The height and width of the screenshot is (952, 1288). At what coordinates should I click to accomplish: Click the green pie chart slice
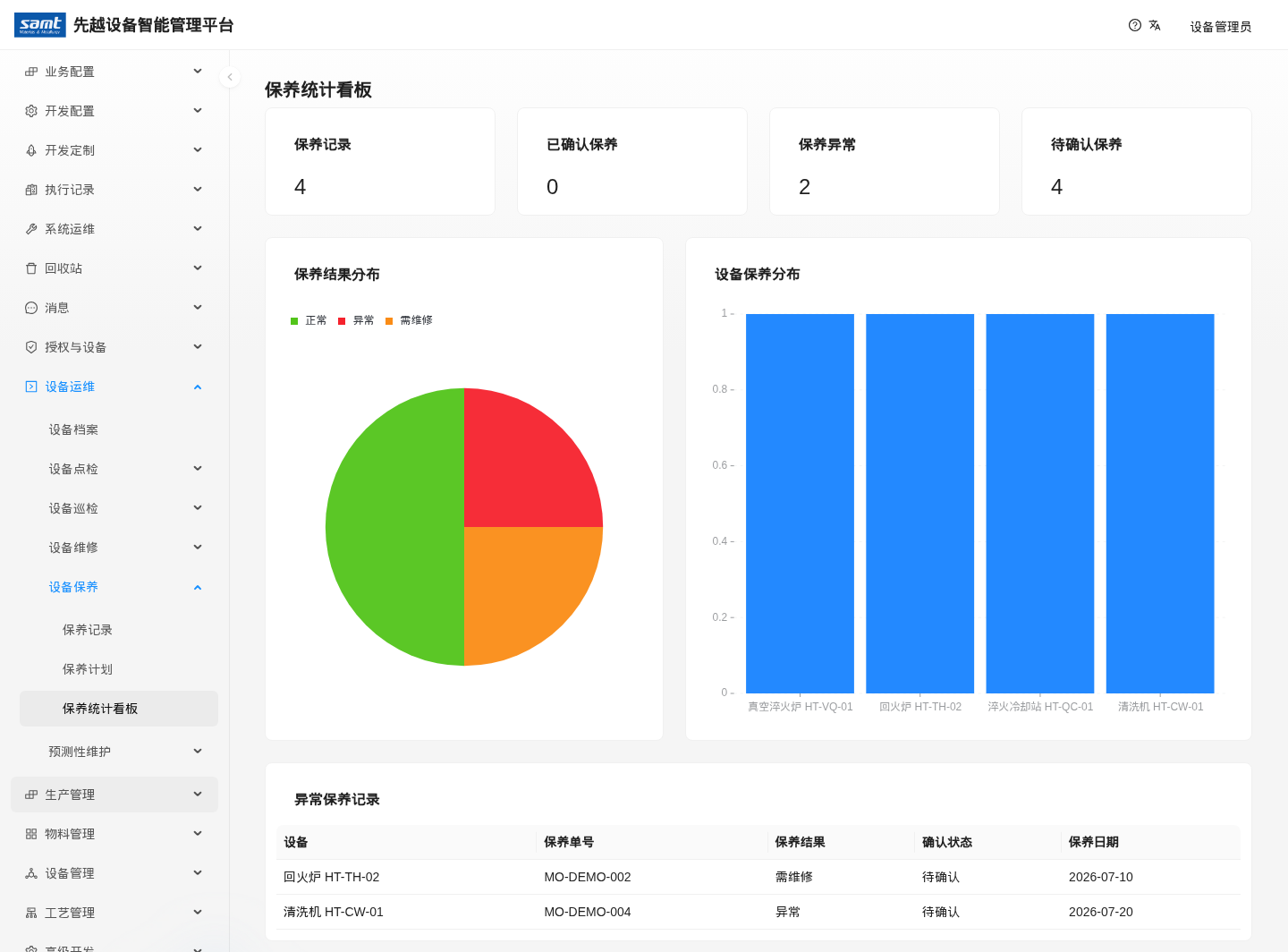394,527
